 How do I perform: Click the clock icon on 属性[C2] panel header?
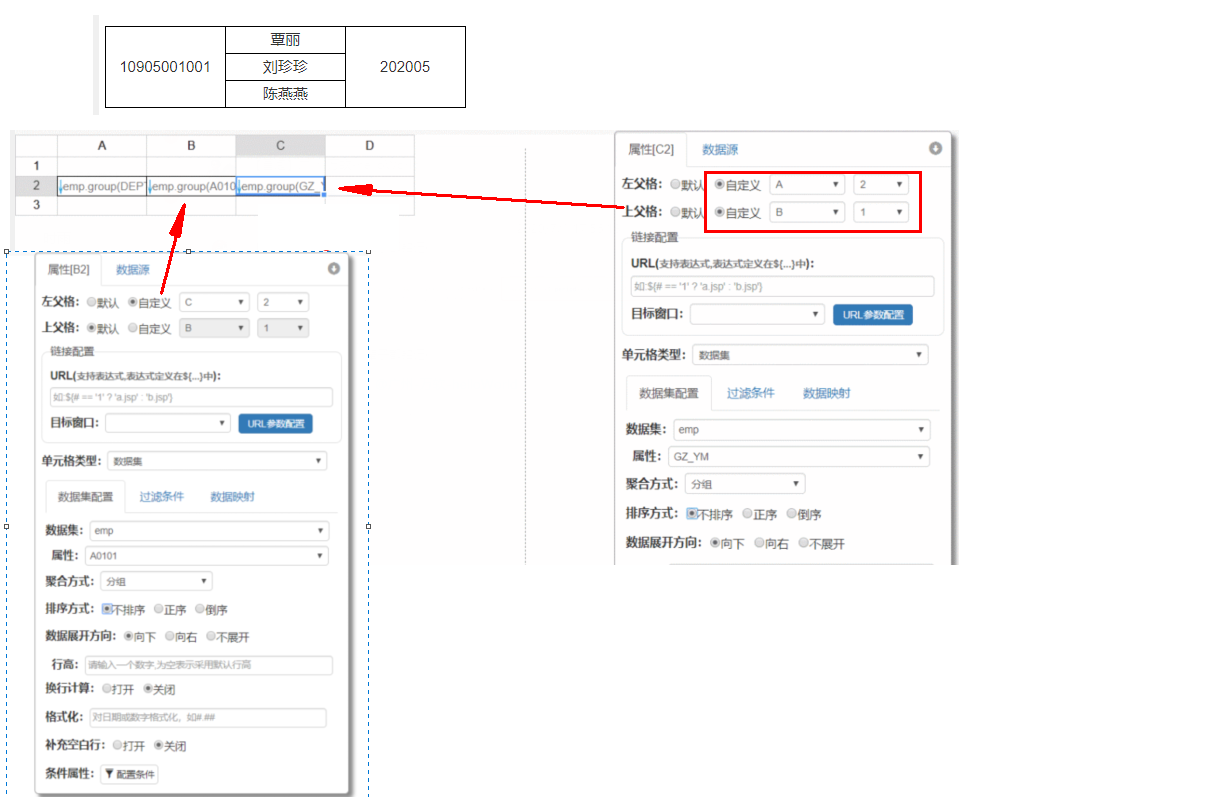[x=934, y=147]
